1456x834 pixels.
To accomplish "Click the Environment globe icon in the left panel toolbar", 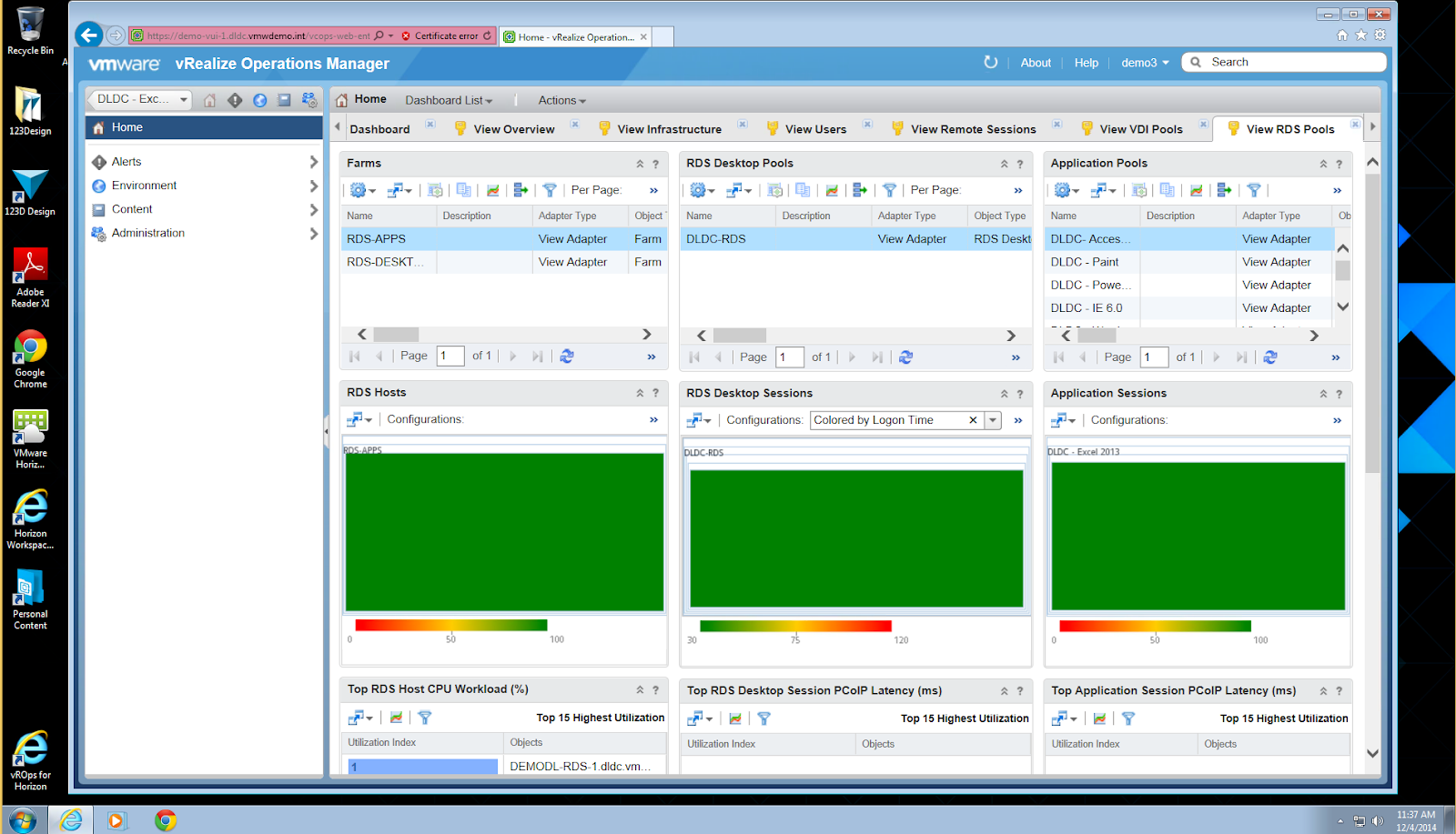I will pos(260,100).
